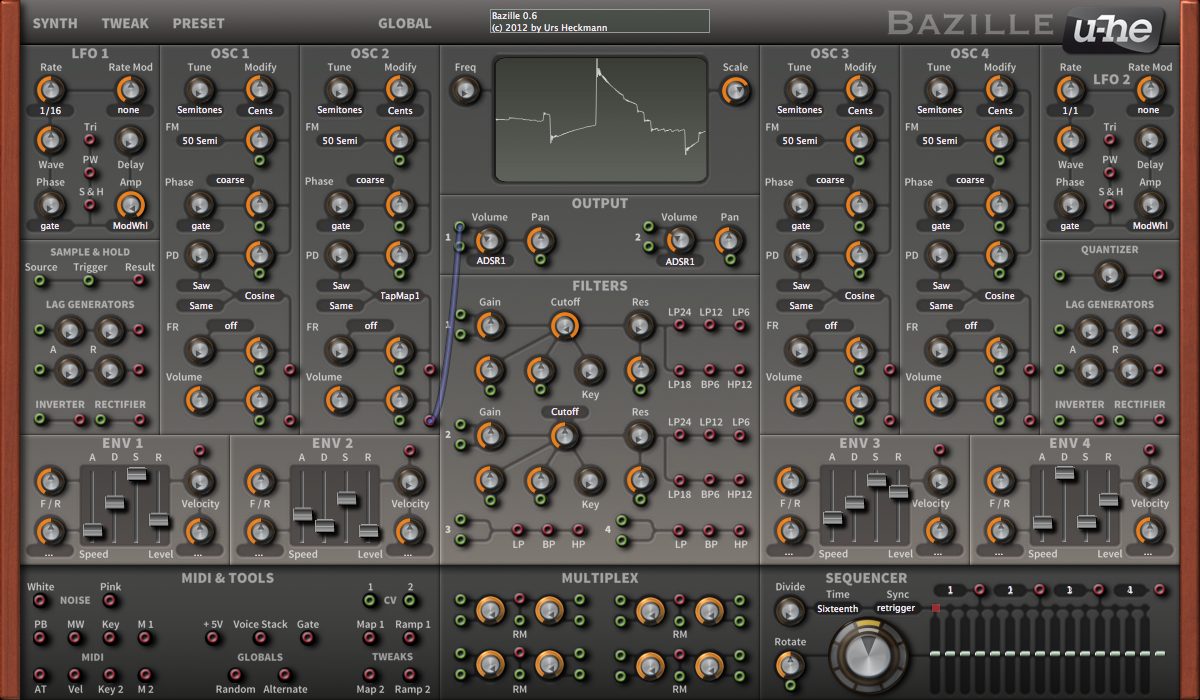Viewport: 1200px width, 700px height.
Task: Click the Sequencer Divide knob
Action: (x=790, y=609)
